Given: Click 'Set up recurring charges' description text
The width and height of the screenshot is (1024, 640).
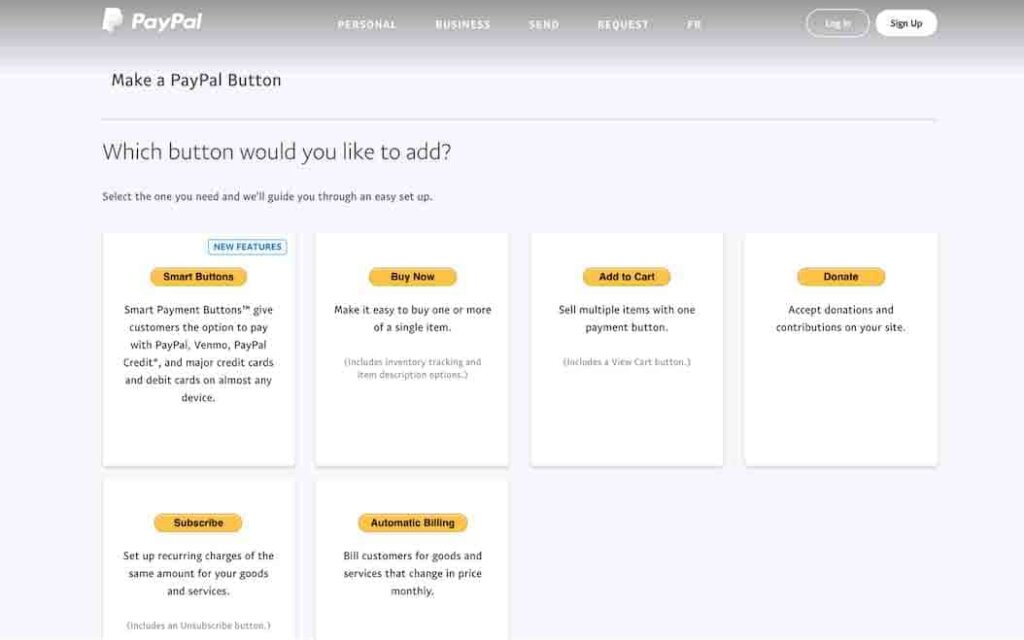Looking at the screenshot, I should tap(199, 573).
